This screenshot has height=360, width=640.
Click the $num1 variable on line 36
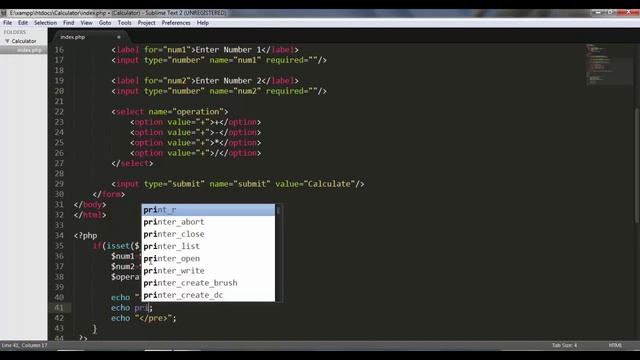click(122, 256)
